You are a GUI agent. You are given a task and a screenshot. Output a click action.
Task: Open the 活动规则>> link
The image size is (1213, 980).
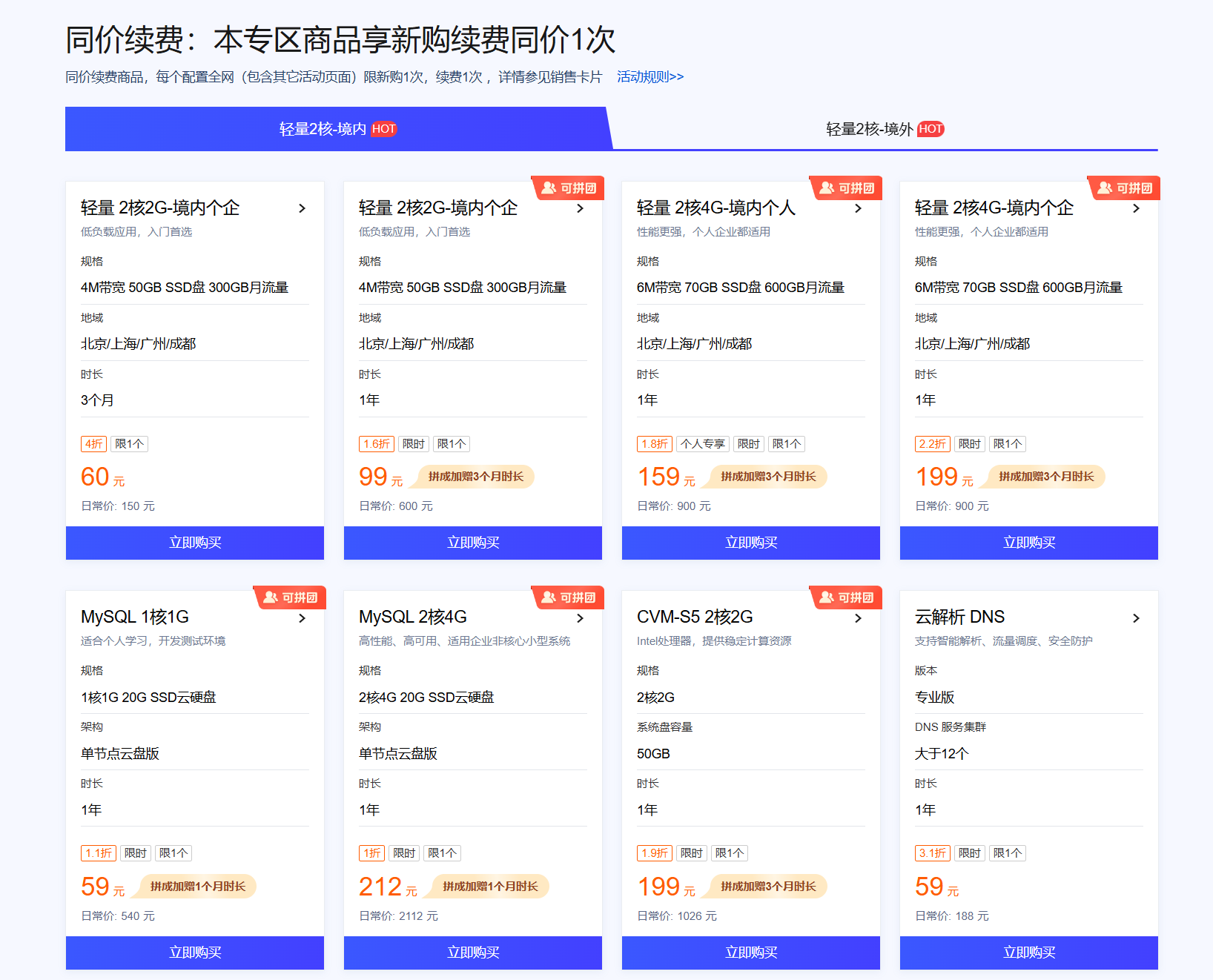pyautogui.click(x=650, y=77)
